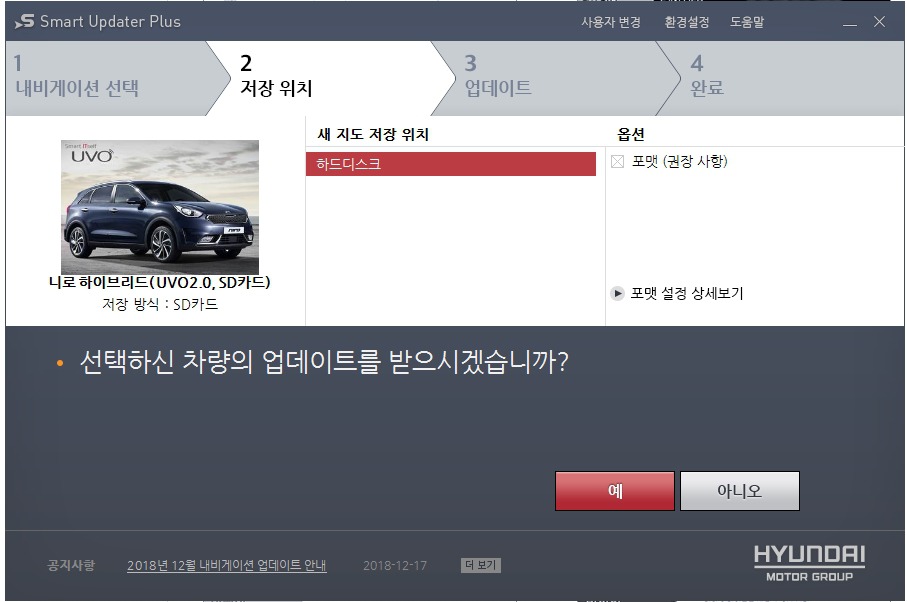
Task: Decline the update with the 아니오 button
Action: [x=740, y=491]
